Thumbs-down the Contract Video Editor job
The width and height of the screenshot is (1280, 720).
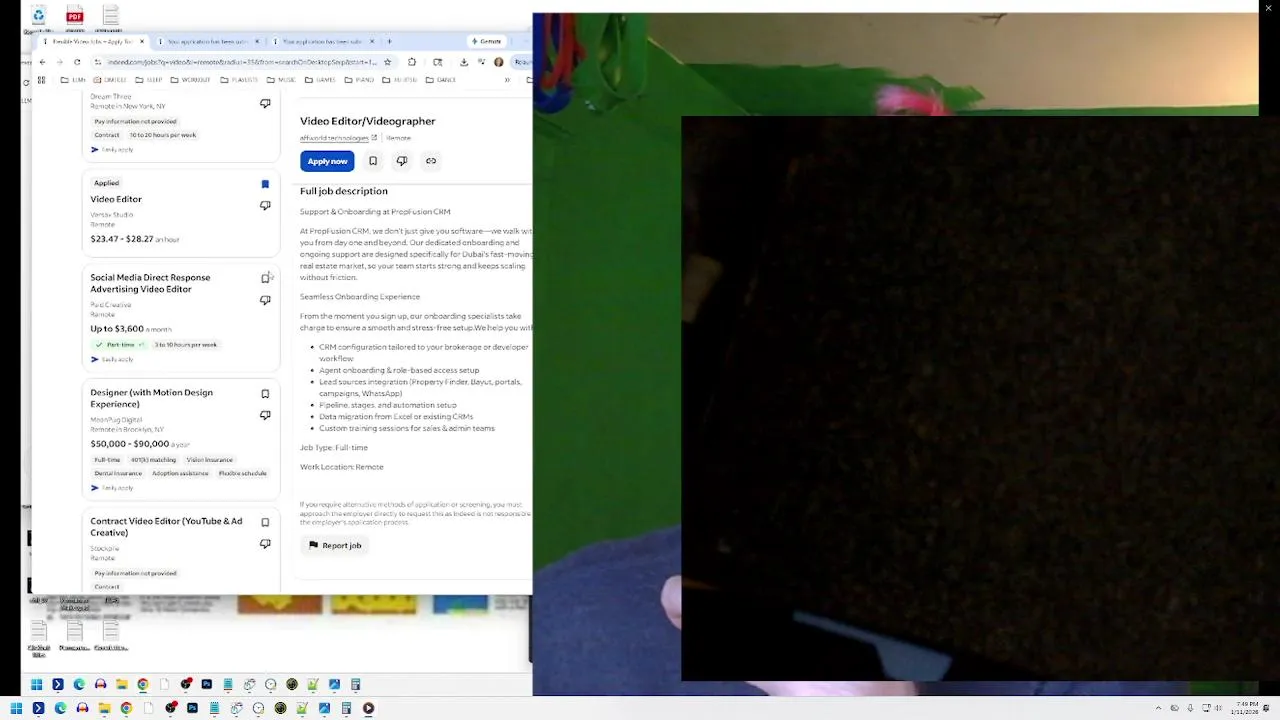coord(265,544)
